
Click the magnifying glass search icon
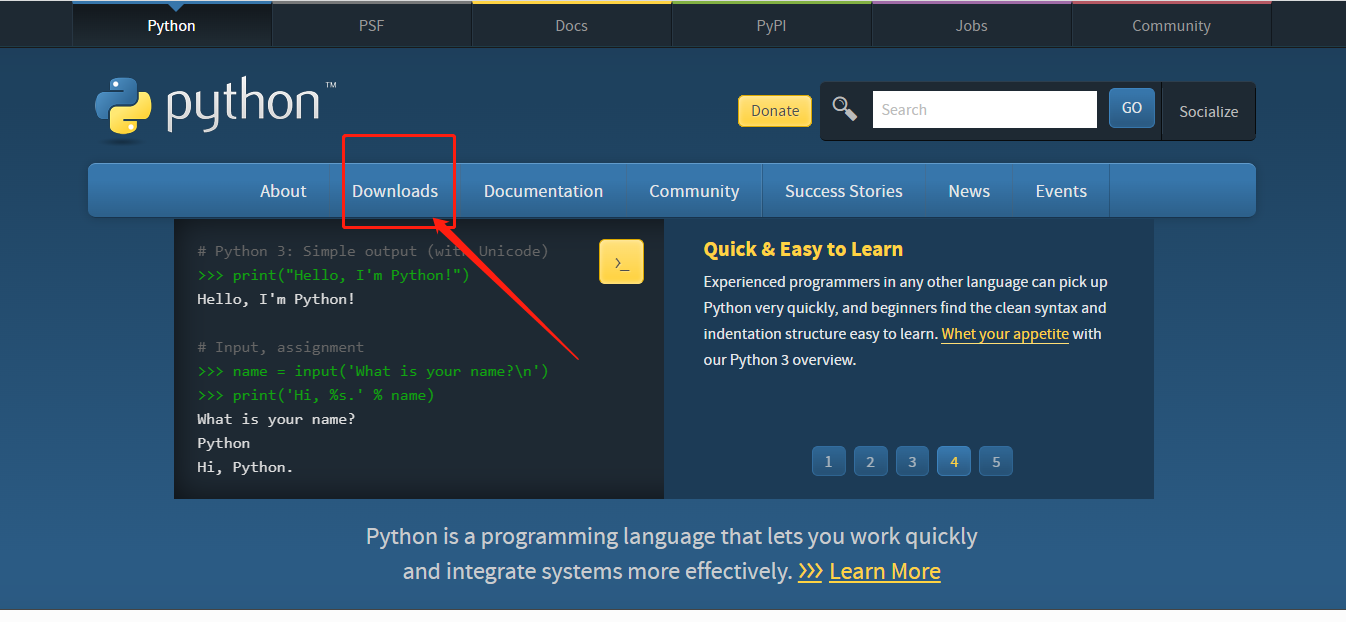click(x=845, y=109)
